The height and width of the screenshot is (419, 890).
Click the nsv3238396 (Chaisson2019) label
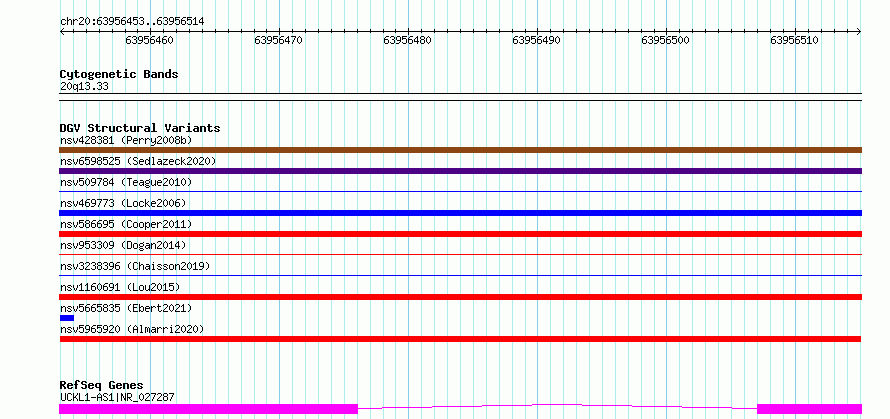click(x=135, y=266)
